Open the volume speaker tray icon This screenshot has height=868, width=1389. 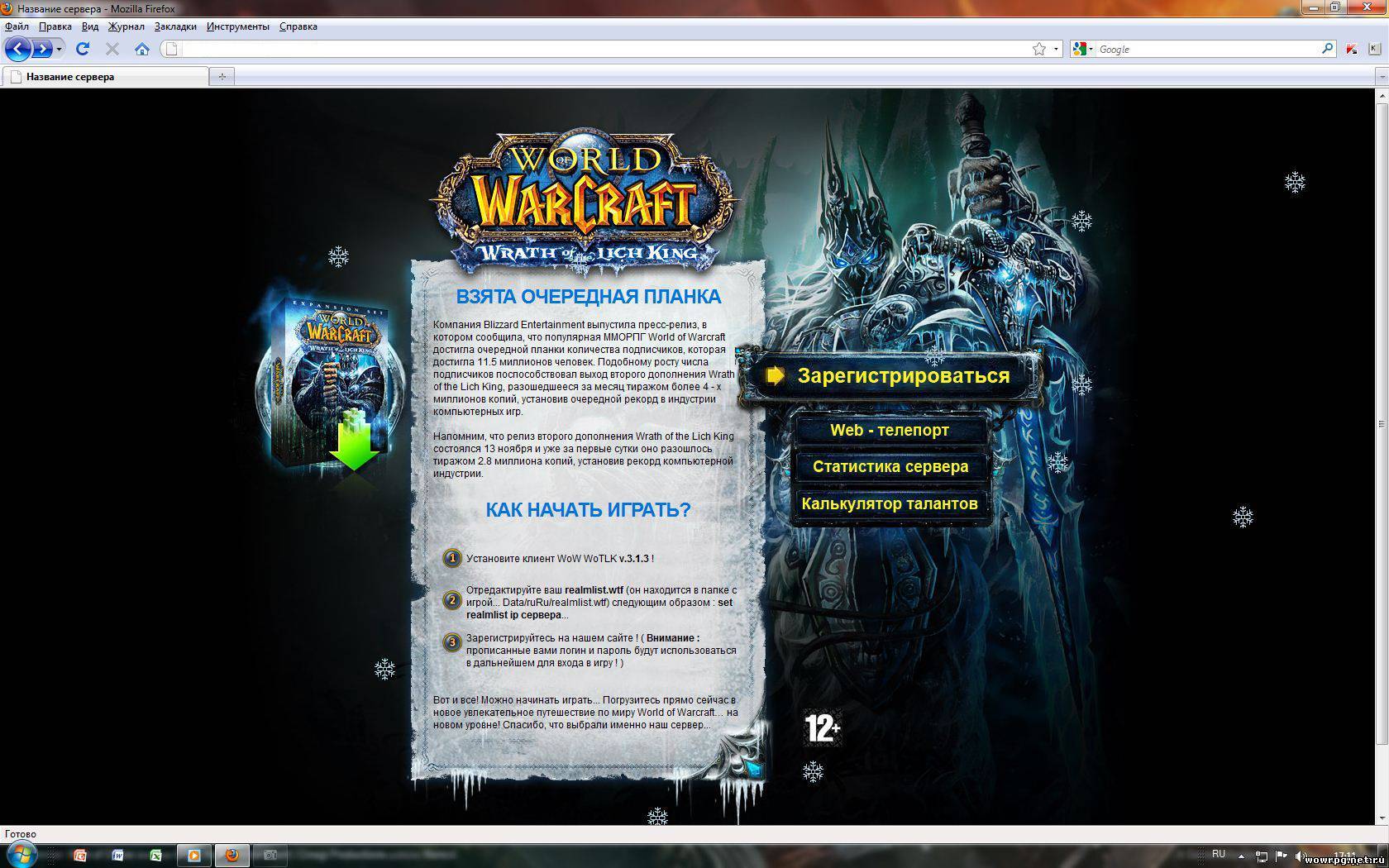pyautogui.click(x=1301, y=856)
